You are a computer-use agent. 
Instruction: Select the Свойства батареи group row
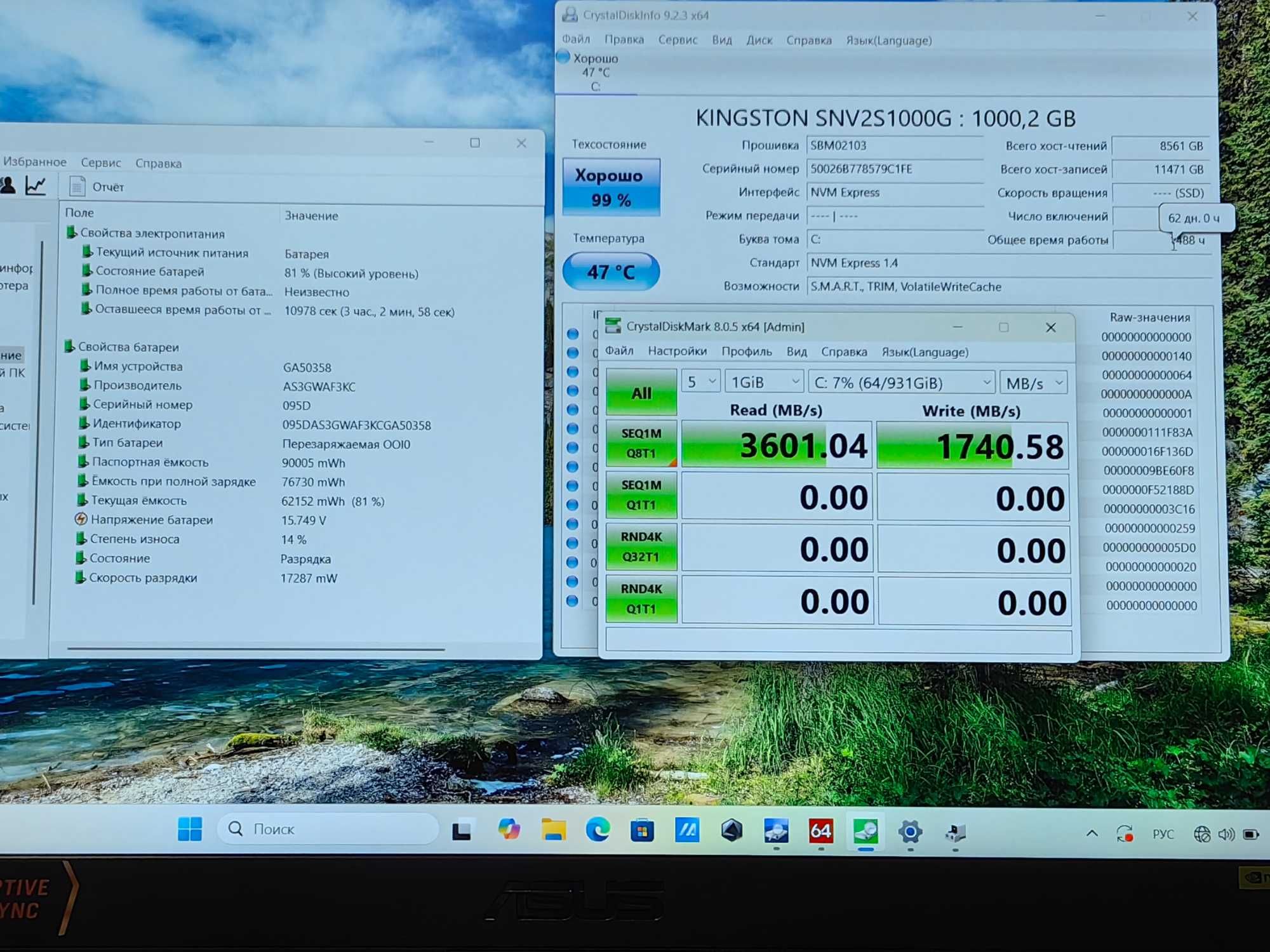tap(122, 347)
